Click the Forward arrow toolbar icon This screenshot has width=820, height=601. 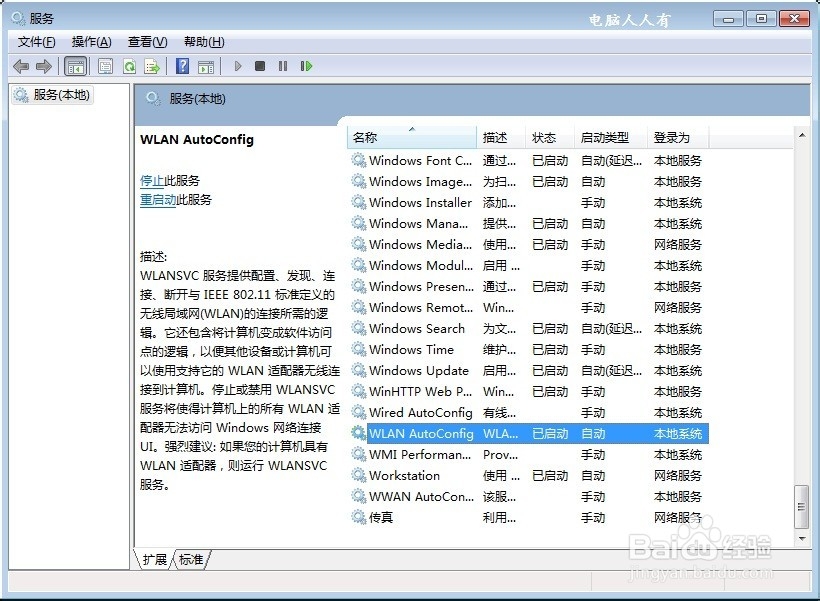pyautogui.click(x=44, y=66)
